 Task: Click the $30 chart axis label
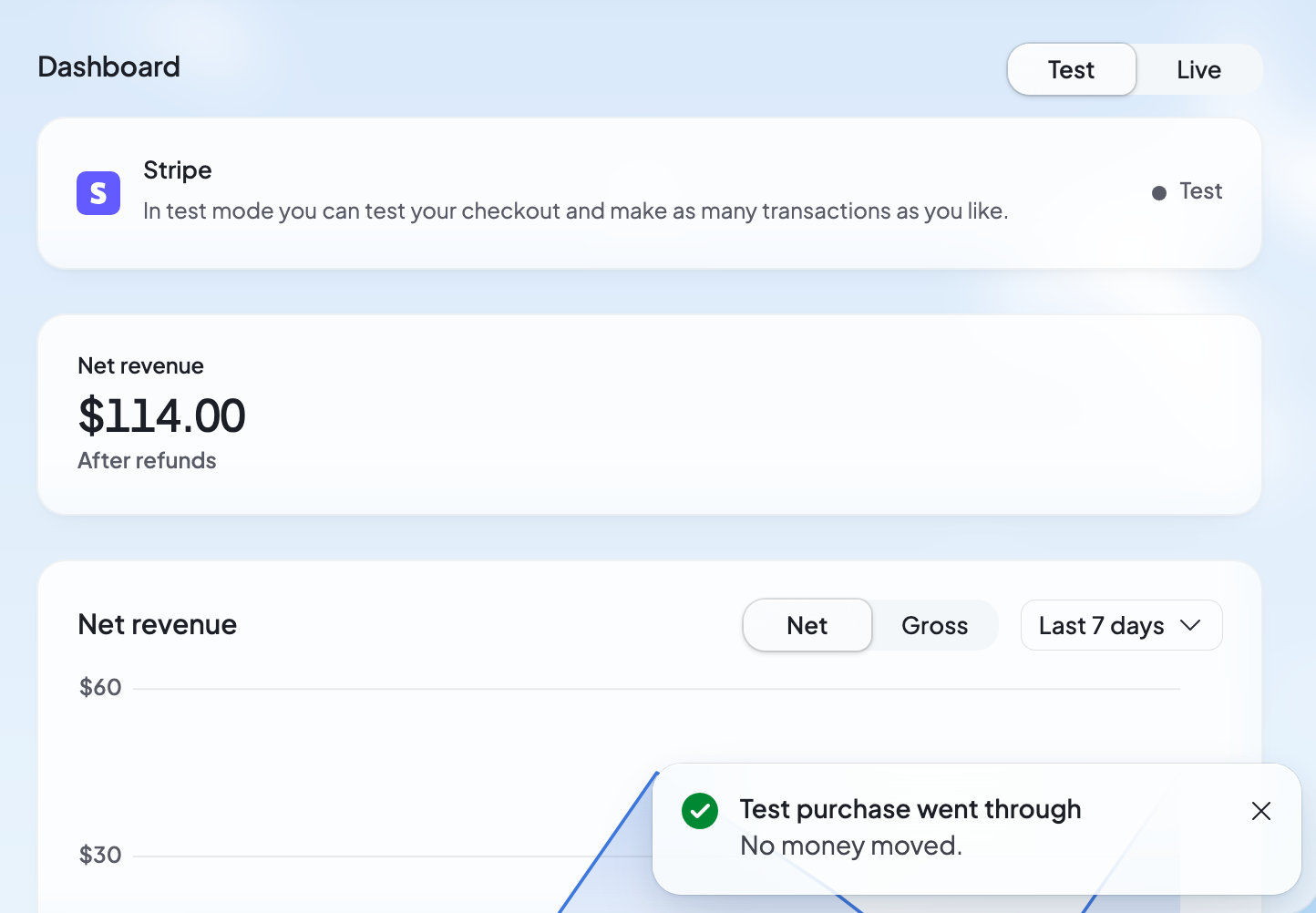[100, 855]
